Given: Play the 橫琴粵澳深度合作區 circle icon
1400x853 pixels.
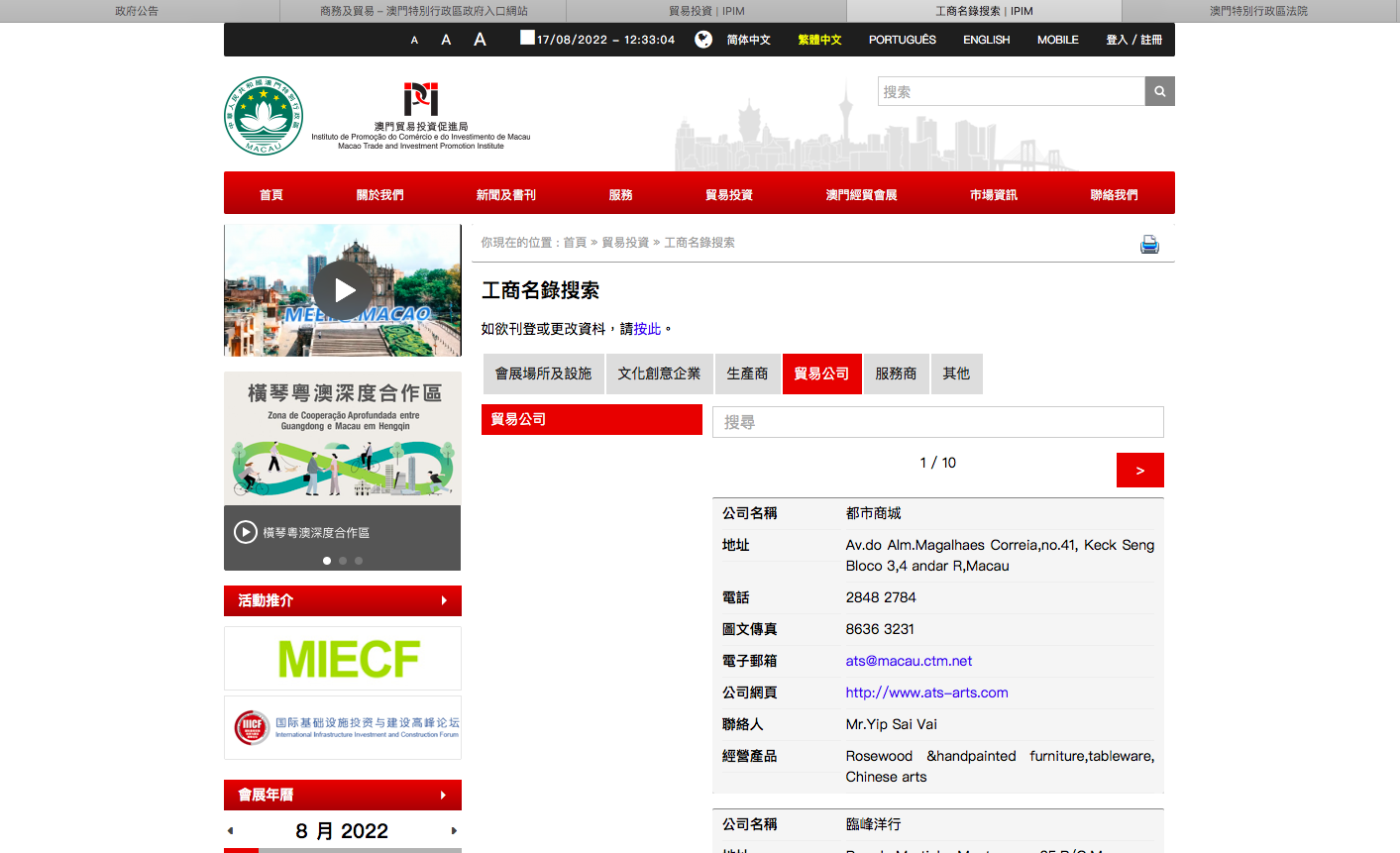Looking at the screenshot, I should point(246,532).
